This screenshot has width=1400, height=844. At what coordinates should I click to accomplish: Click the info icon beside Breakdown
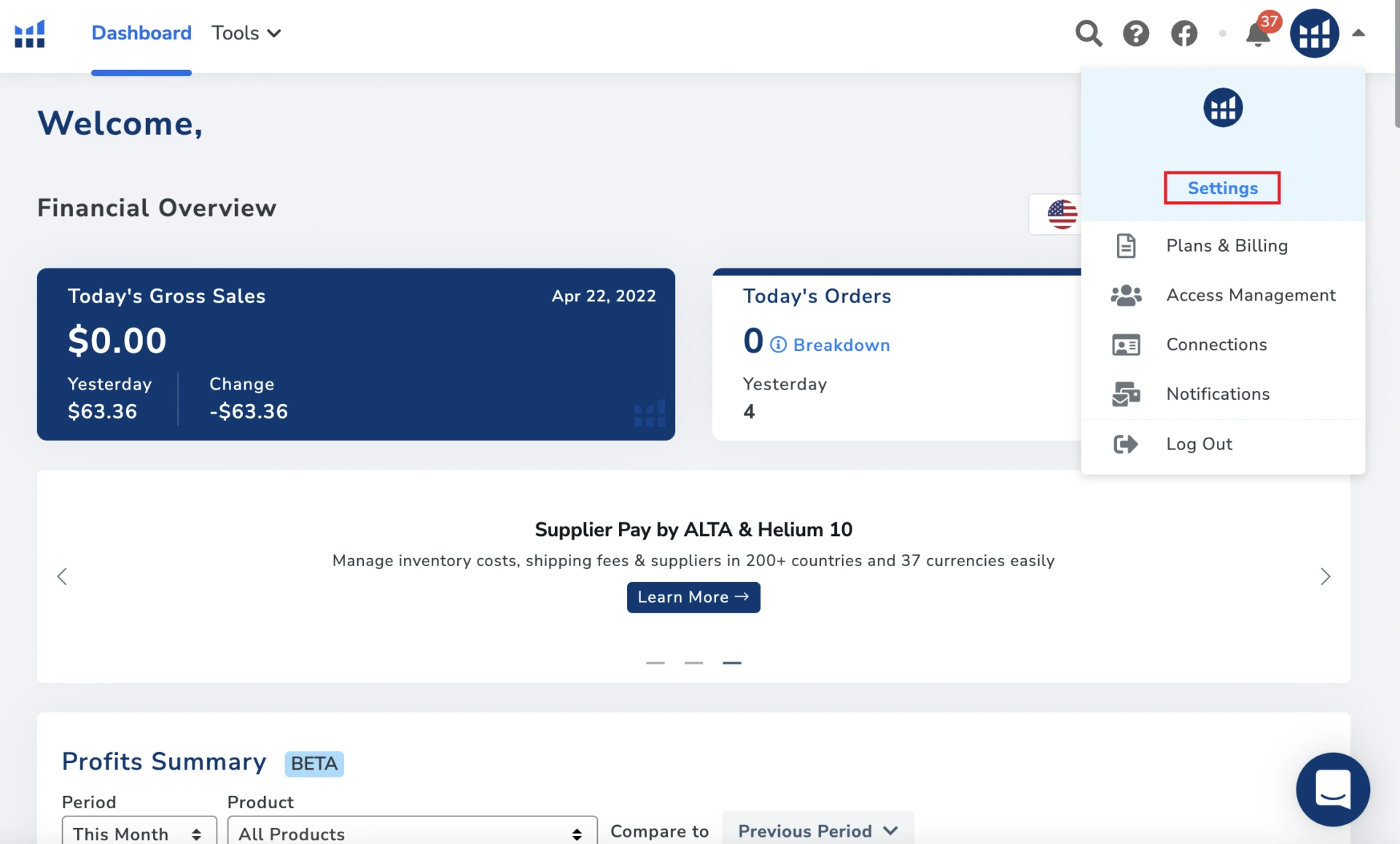[779, 345]
